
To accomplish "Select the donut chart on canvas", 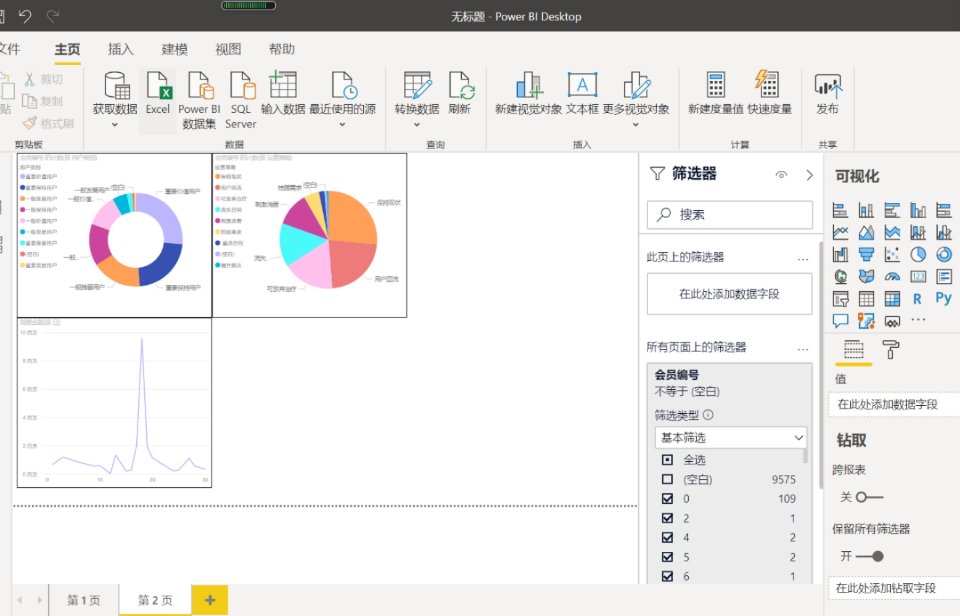I will 114,235.
